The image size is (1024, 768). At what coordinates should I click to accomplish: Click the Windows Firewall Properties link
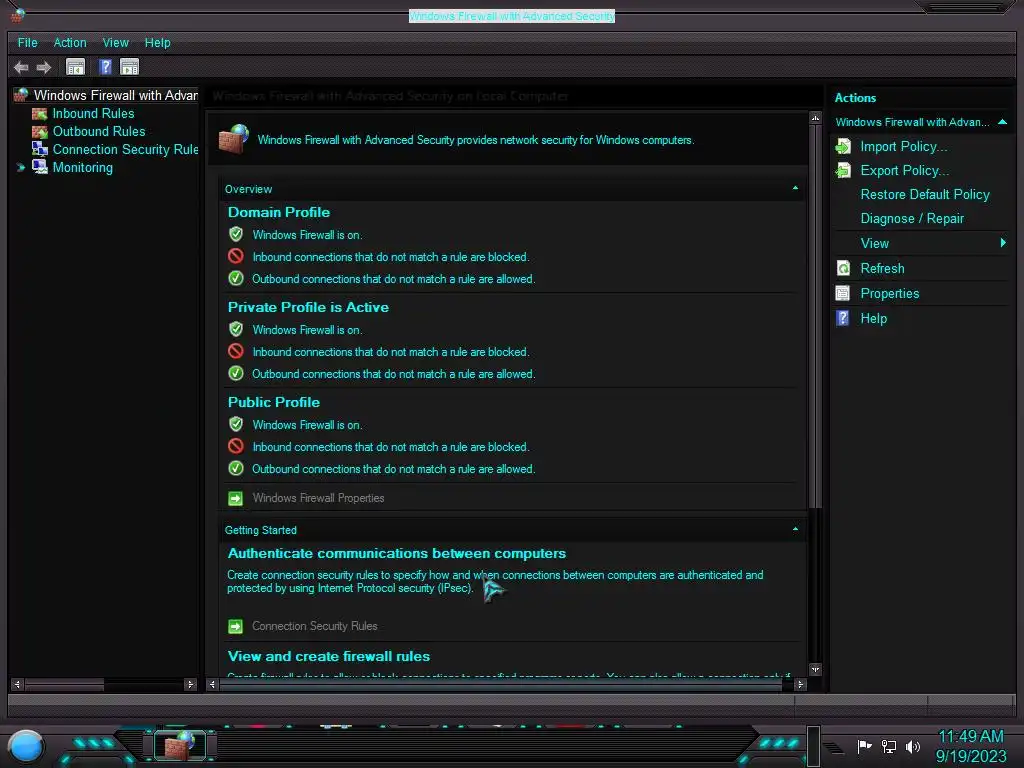click(318, 498)
